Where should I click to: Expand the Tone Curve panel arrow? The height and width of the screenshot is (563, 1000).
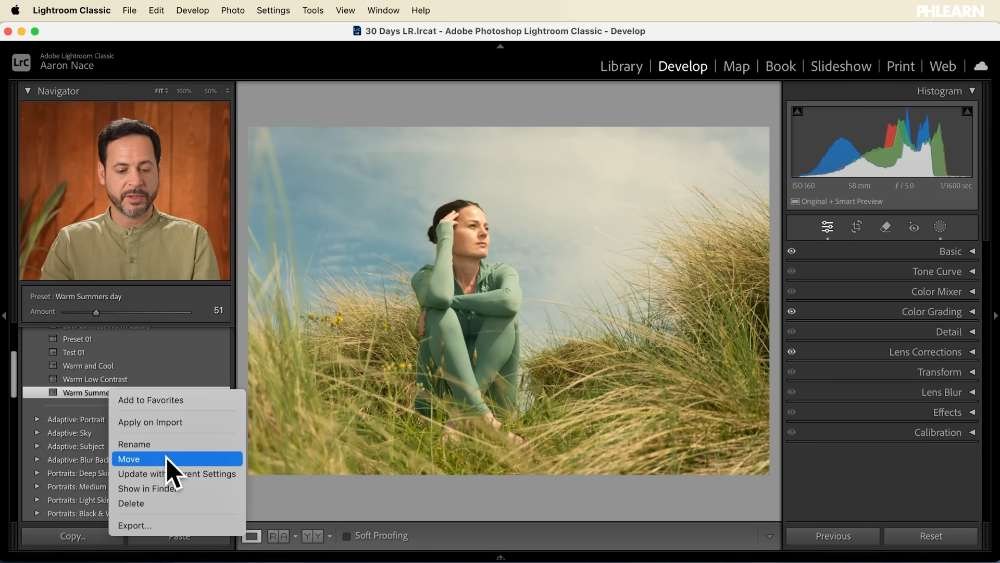pyautogui.click(x=972, y=272)
